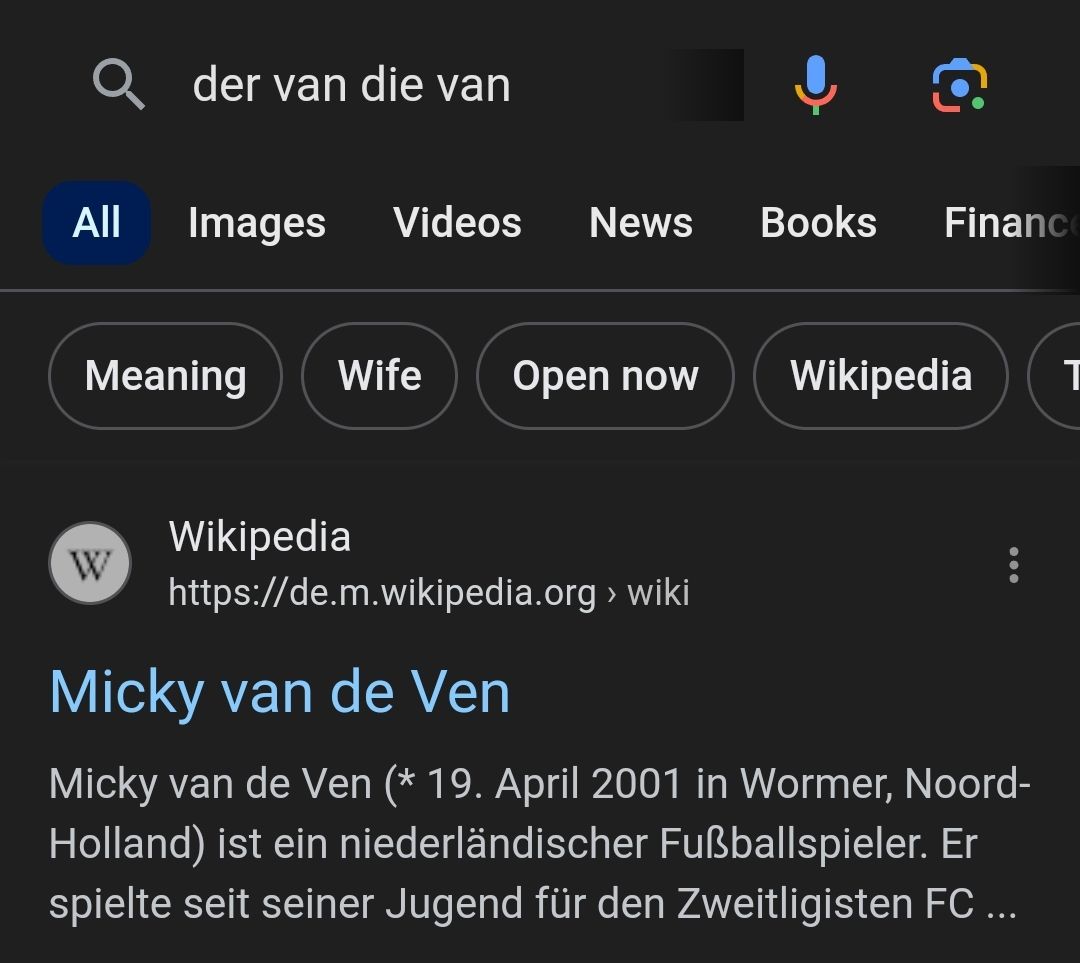Open the result's three-dot options menu

tap(1013, 565)
